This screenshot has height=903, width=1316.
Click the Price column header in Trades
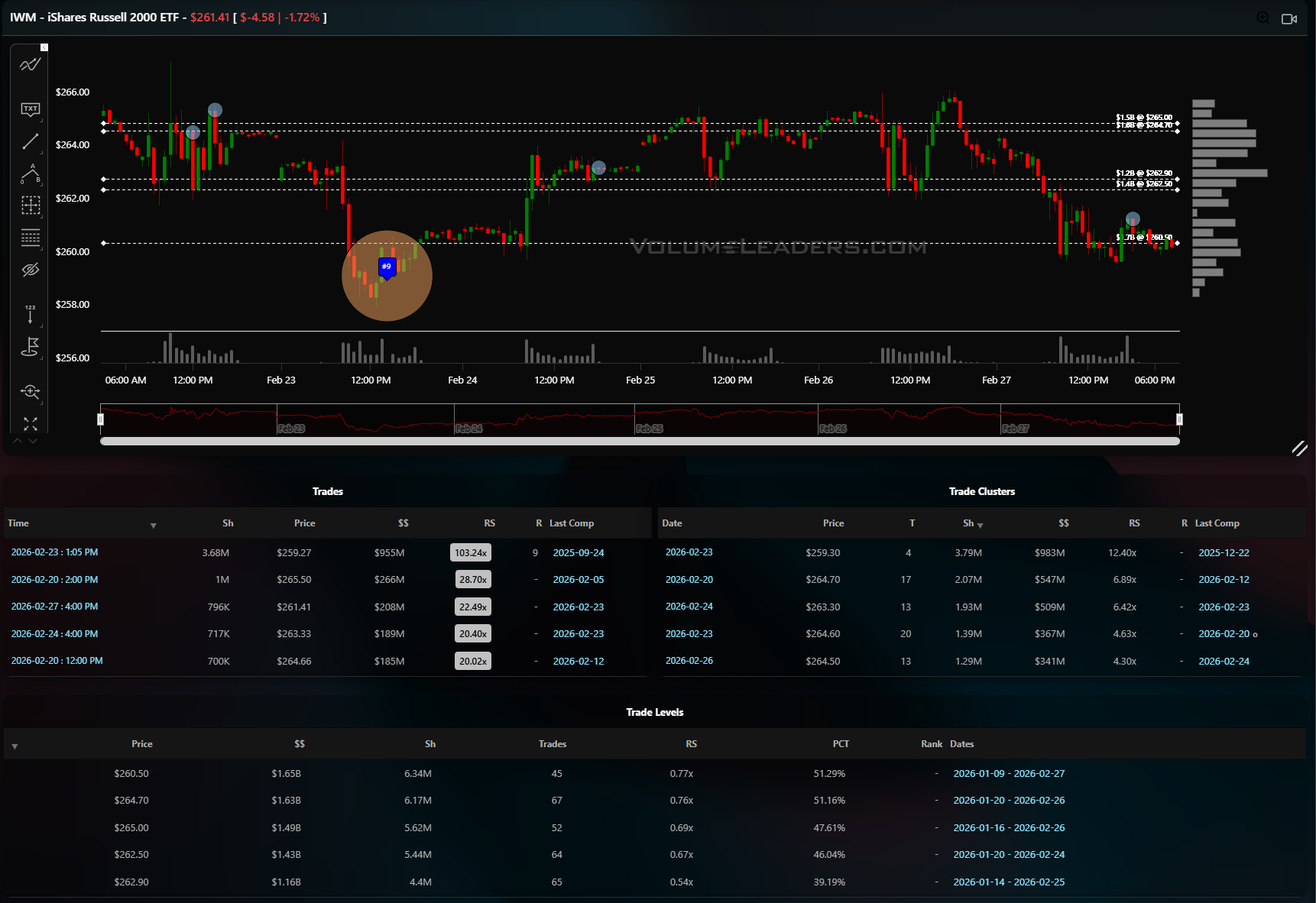[304, 523]
